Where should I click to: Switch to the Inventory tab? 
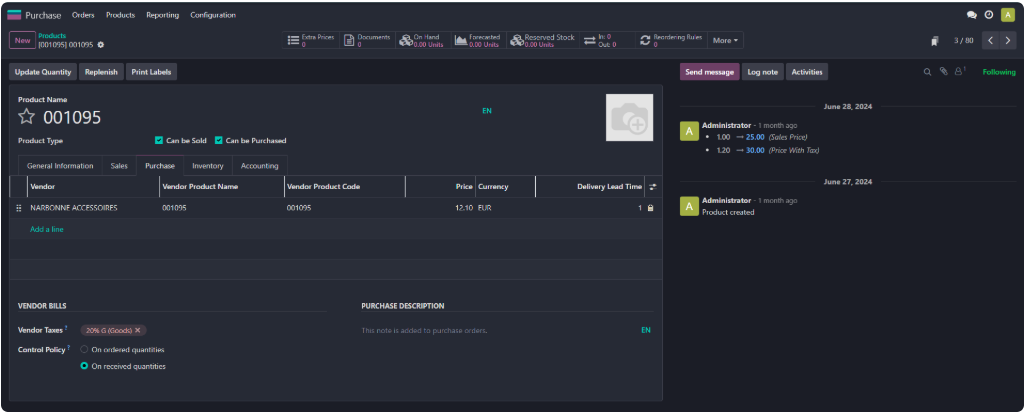[208, 166]
